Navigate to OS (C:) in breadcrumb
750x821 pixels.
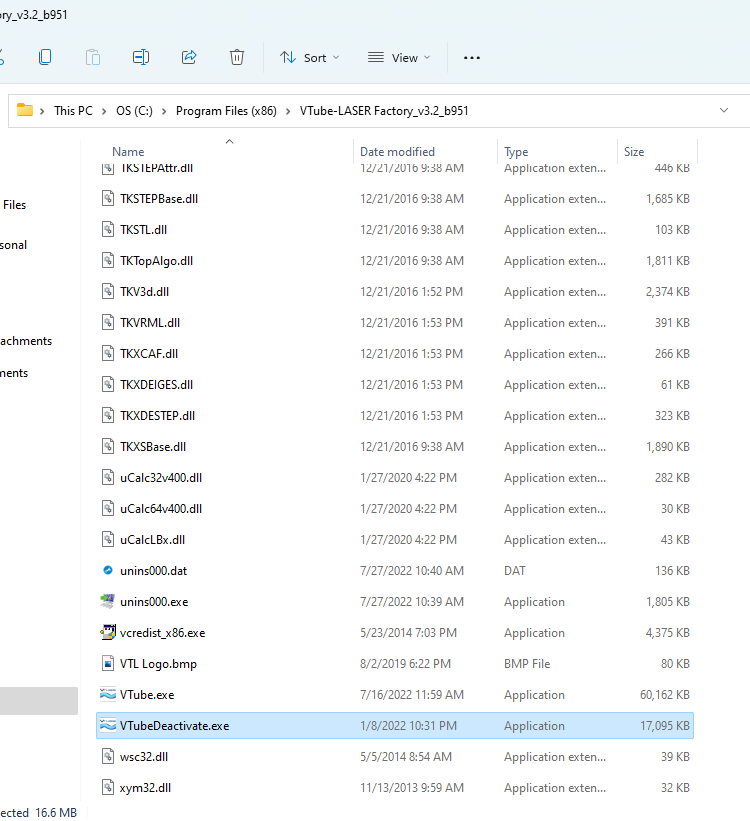point(137,111)
